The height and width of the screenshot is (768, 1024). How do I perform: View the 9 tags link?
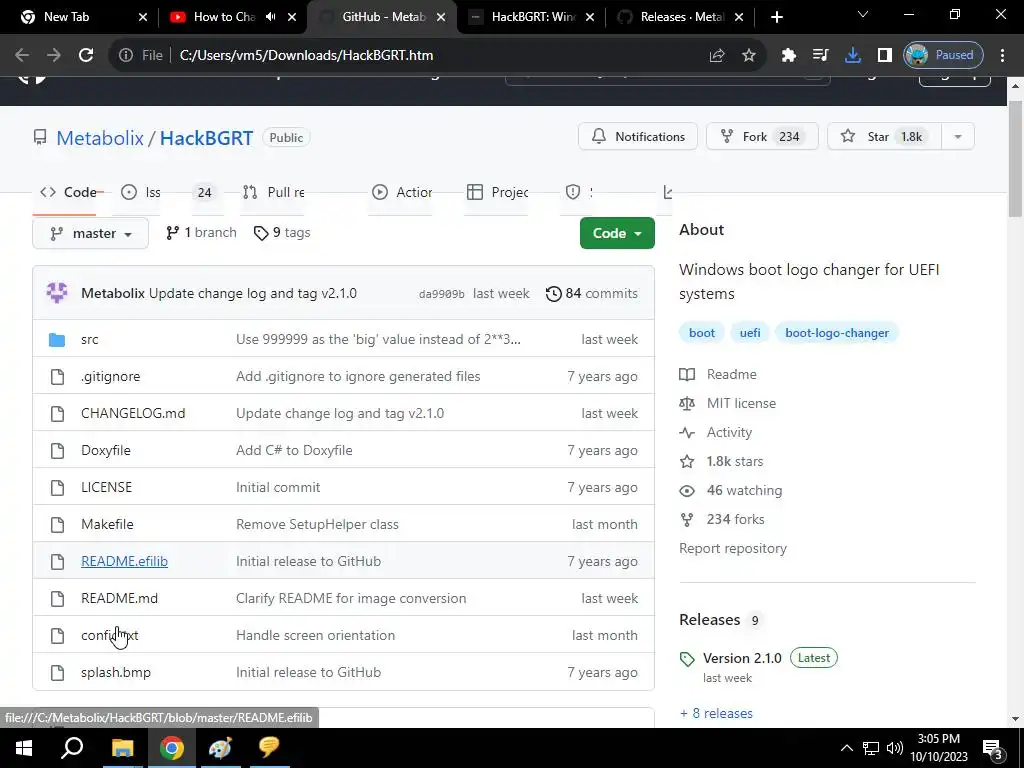[282, 232]
